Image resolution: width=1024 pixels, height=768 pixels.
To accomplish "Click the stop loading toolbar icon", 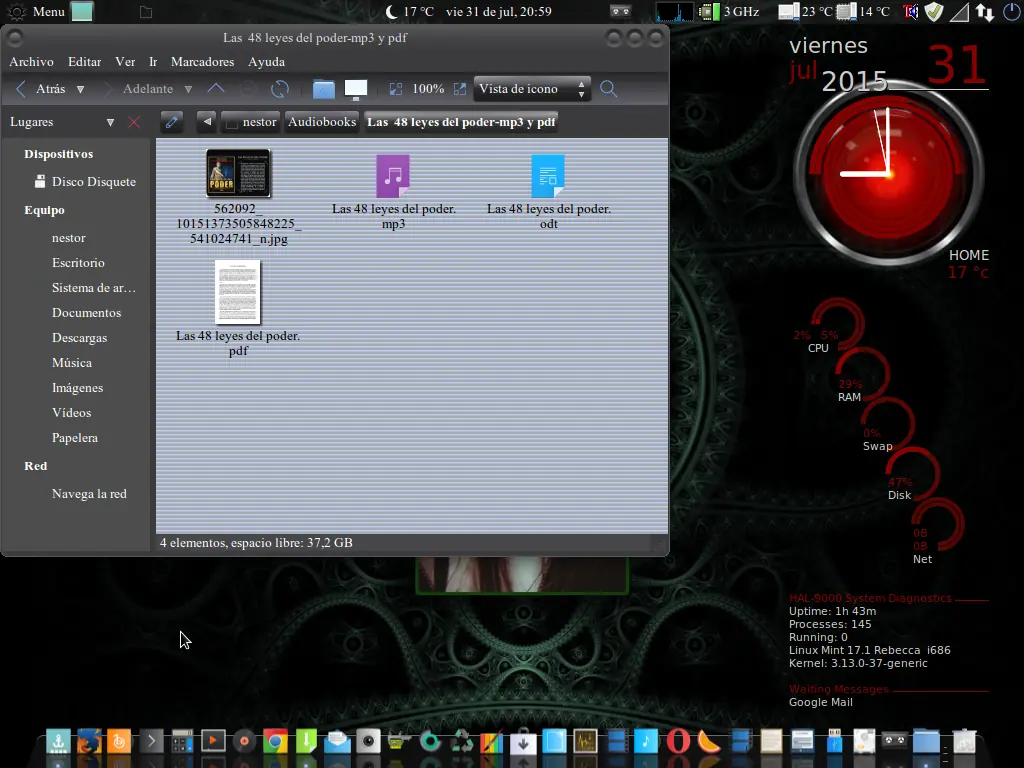I will click(248, 89).
